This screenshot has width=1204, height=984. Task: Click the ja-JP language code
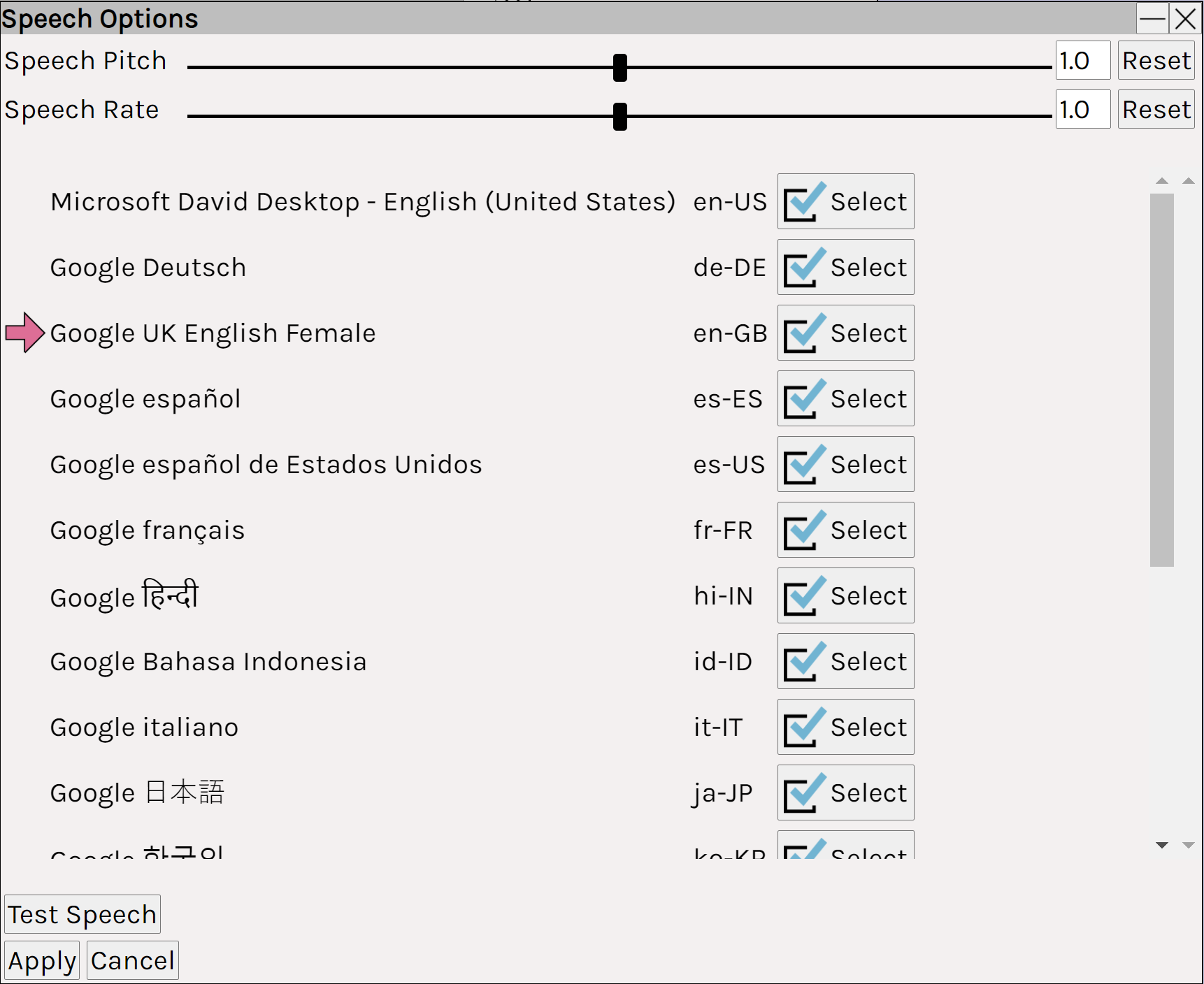click(x=722, y=794)
